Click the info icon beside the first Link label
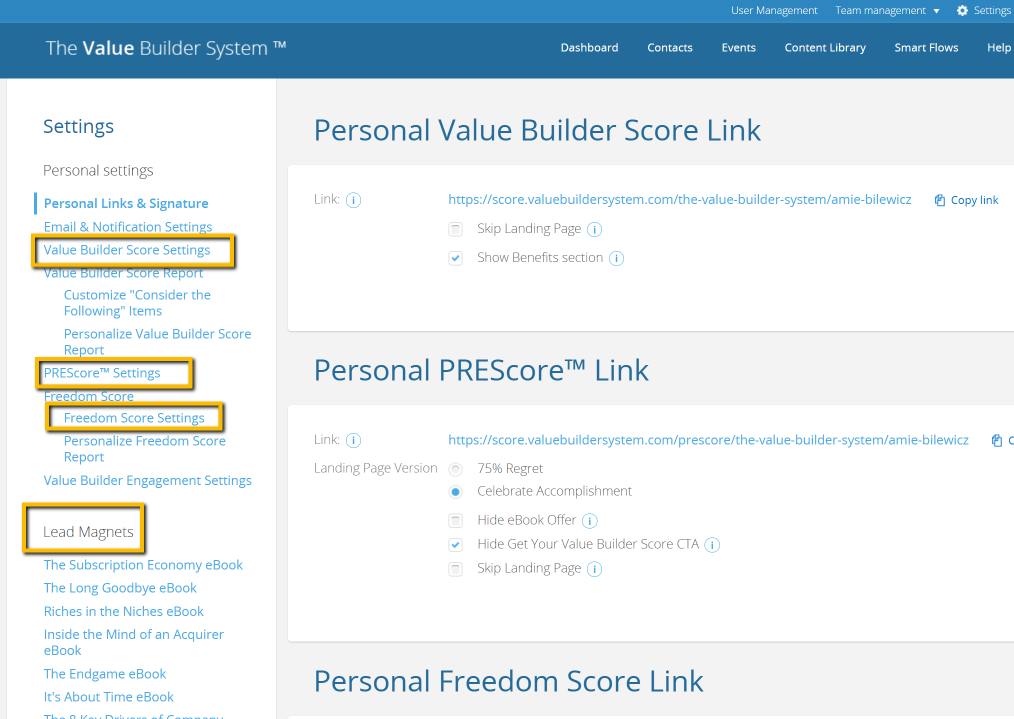The width and height of the screenshot is (1014, 719). coord(355,199)
